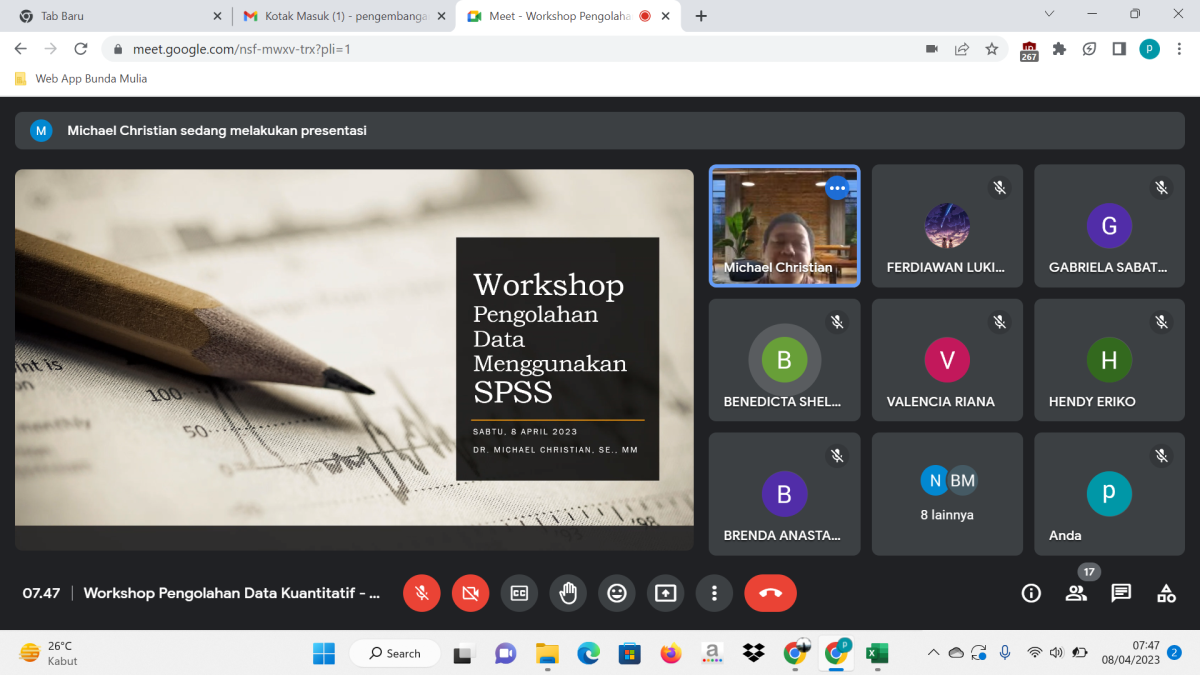Turn on the camera in Meet
The width and height of the screenshot is (1200, 675).
click(x=470, y=593)
